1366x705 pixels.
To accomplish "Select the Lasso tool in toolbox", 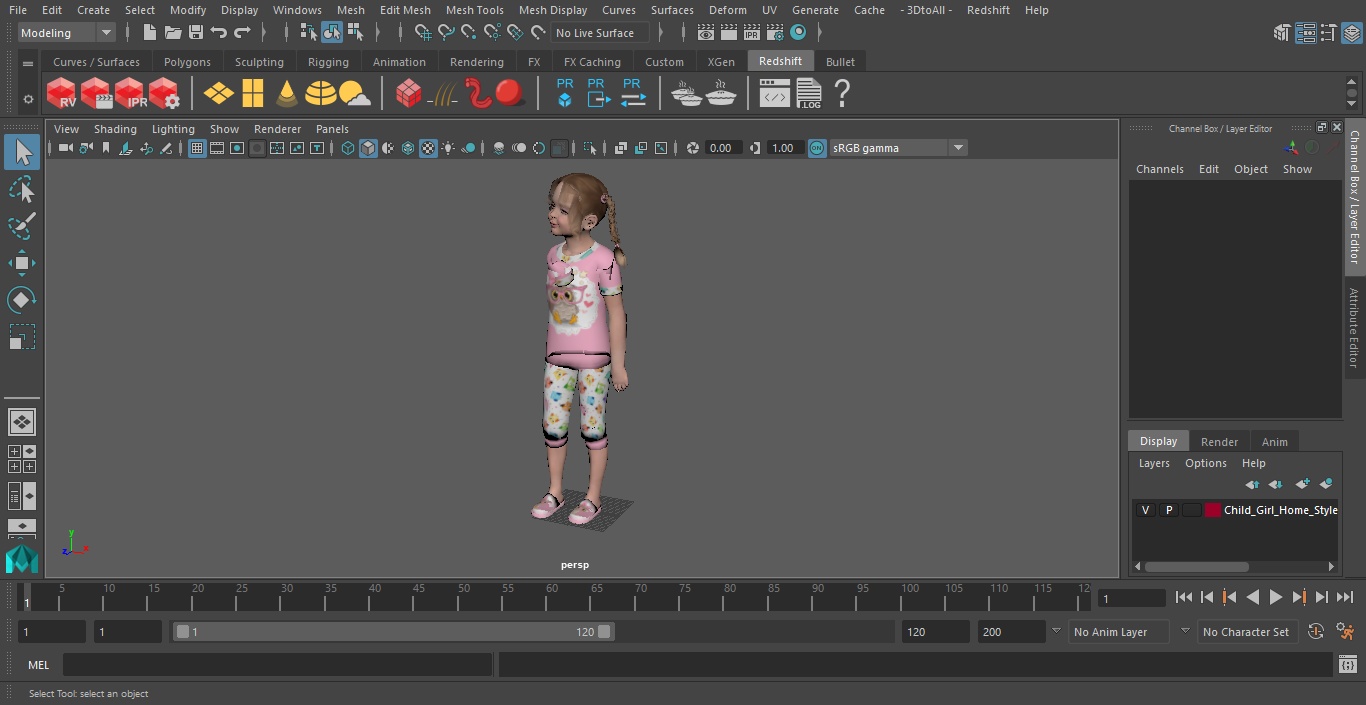I will point(22,189).
